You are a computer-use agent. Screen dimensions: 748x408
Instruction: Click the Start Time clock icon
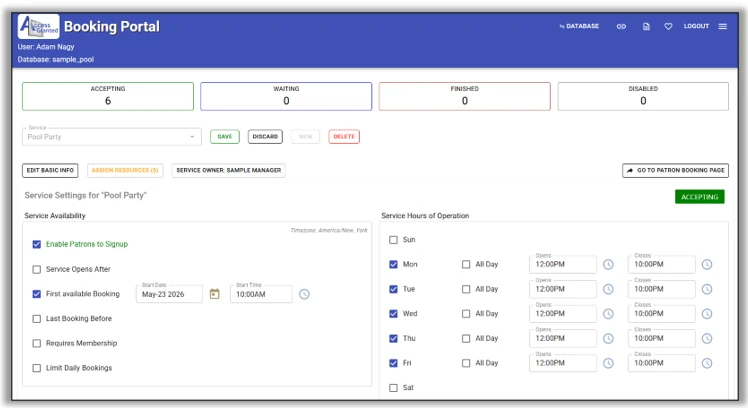[x=305, y=294]
